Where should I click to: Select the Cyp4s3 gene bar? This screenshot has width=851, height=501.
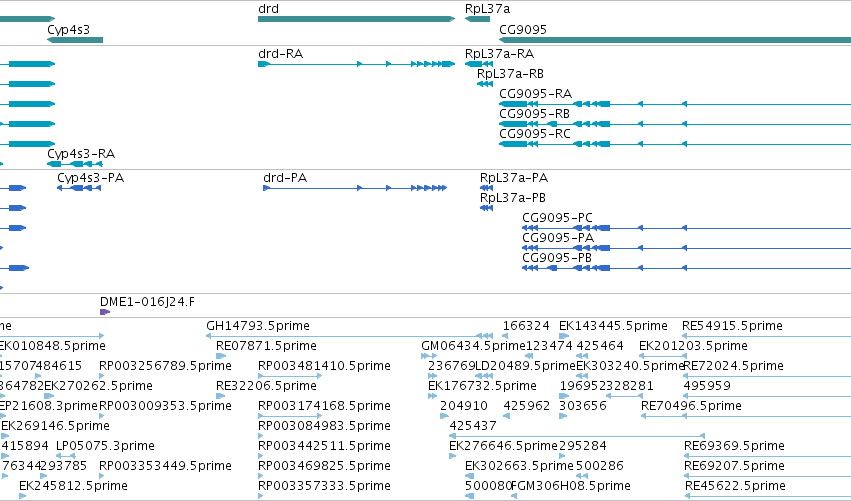(75, 40)
